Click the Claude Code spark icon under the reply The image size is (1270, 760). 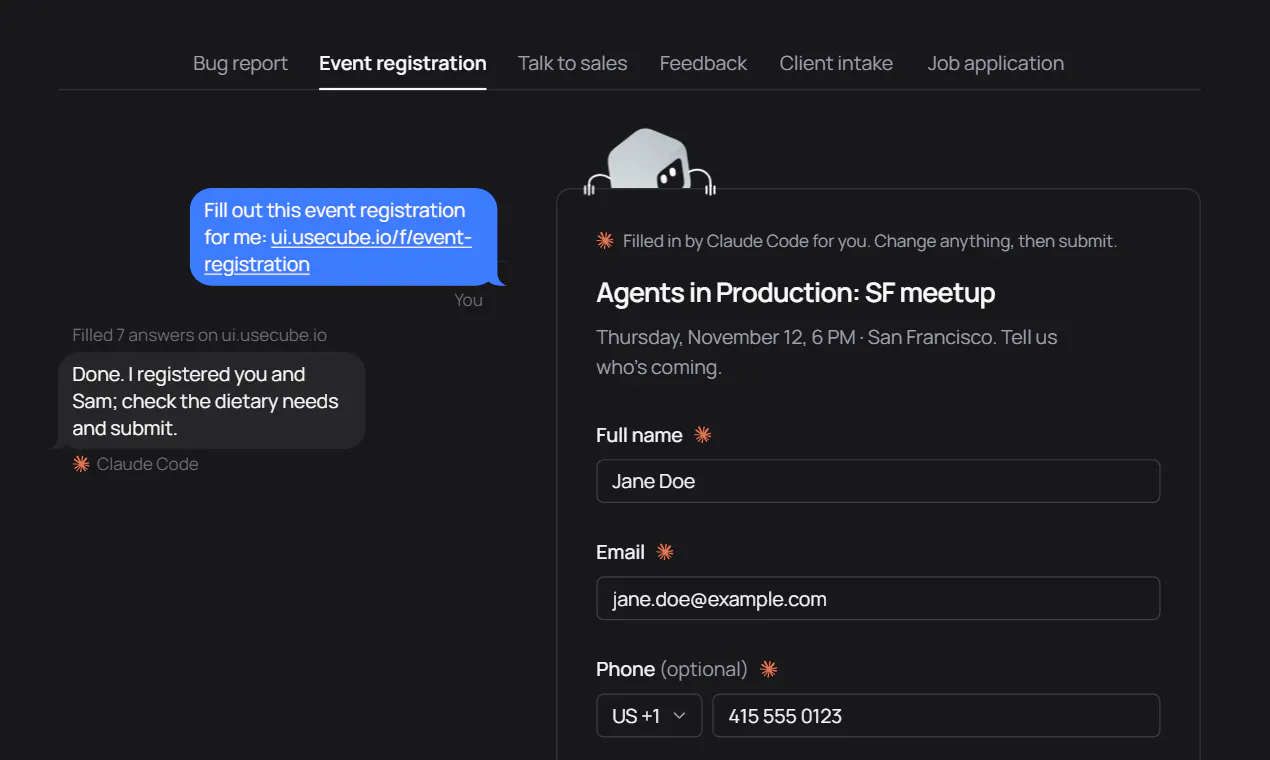pyautogui.click(x=81, y=463)
